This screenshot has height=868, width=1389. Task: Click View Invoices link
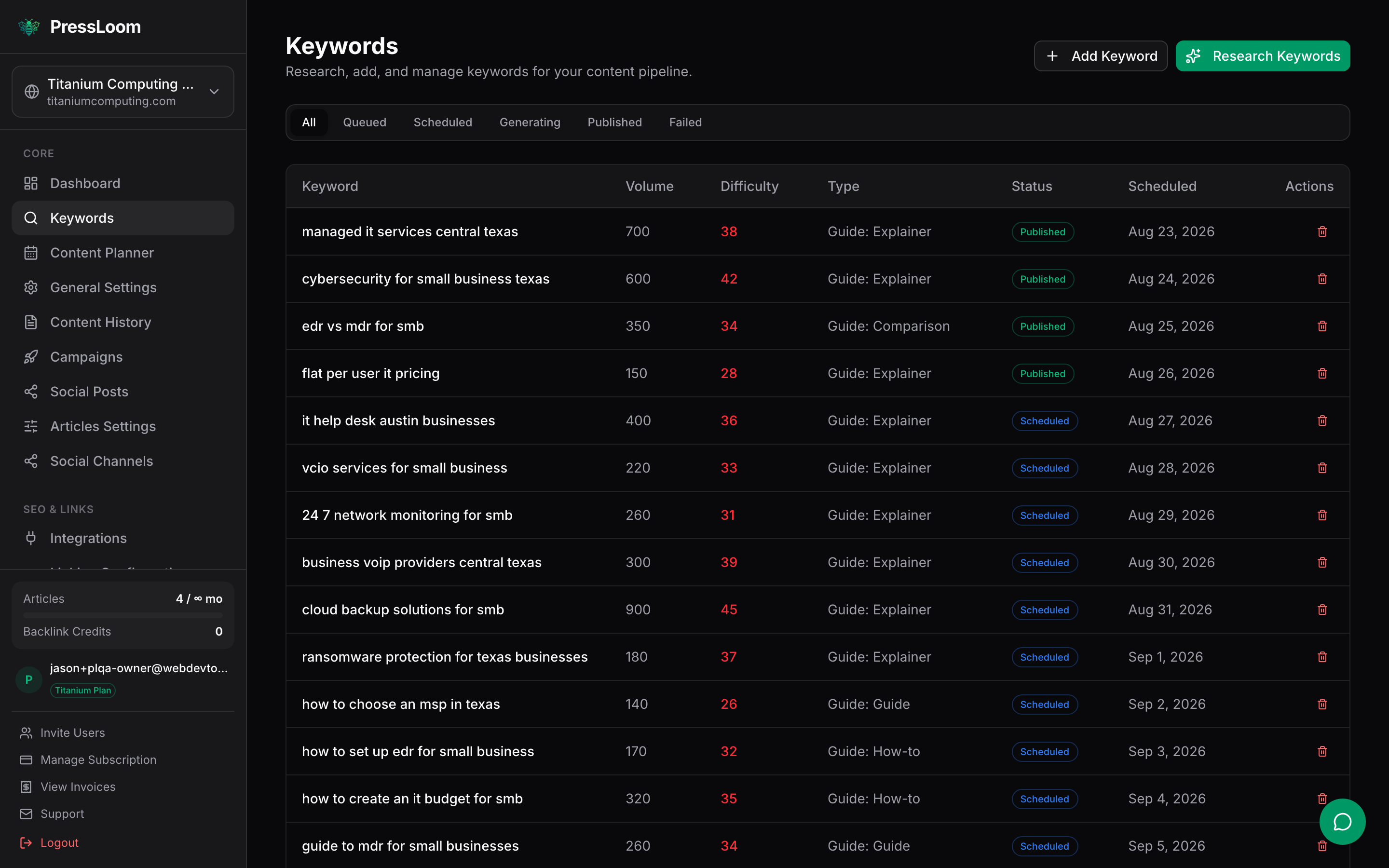pos(68,787)
